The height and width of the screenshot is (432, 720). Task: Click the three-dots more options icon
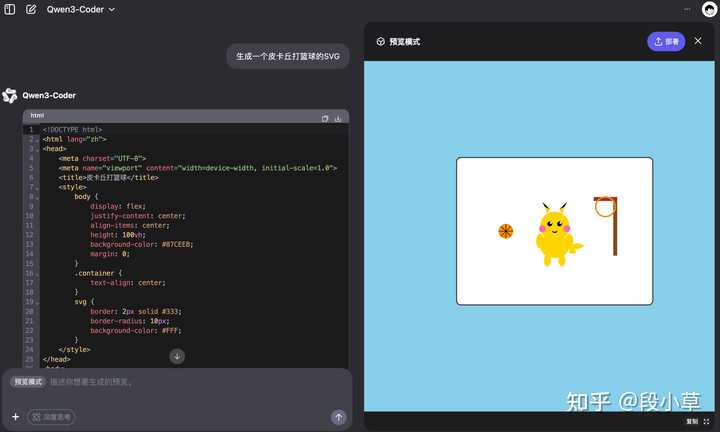pos(687,9)
